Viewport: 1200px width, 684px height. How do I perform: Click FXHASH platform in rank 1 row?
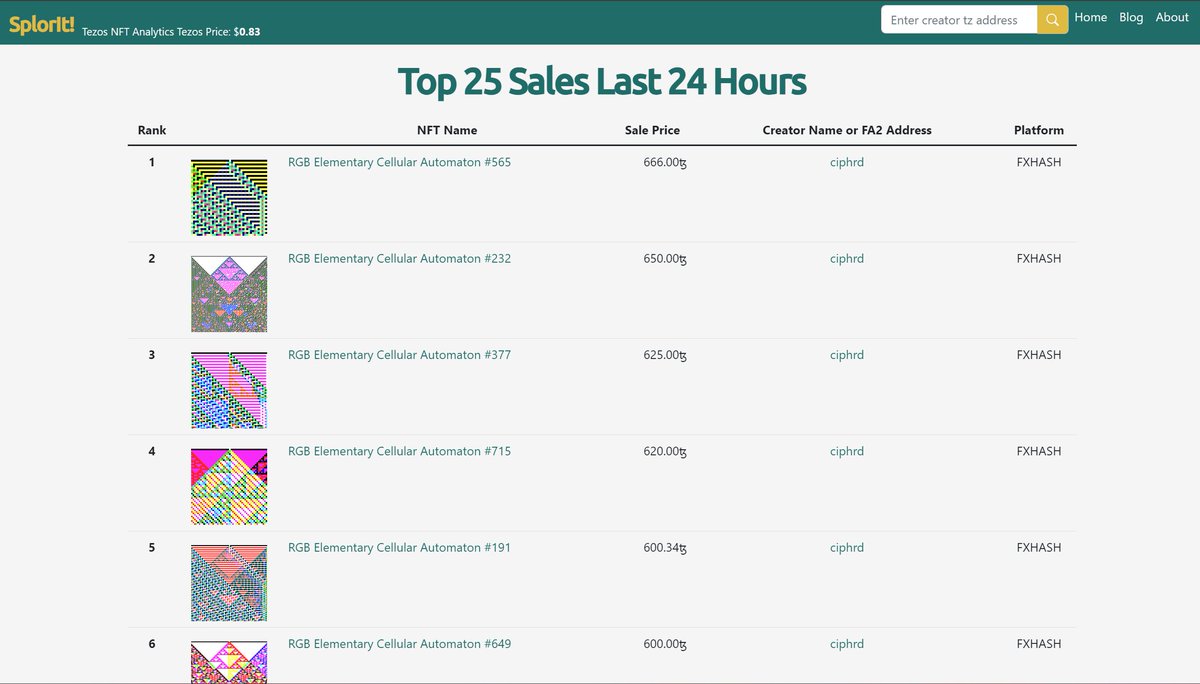click(1039, 162)
